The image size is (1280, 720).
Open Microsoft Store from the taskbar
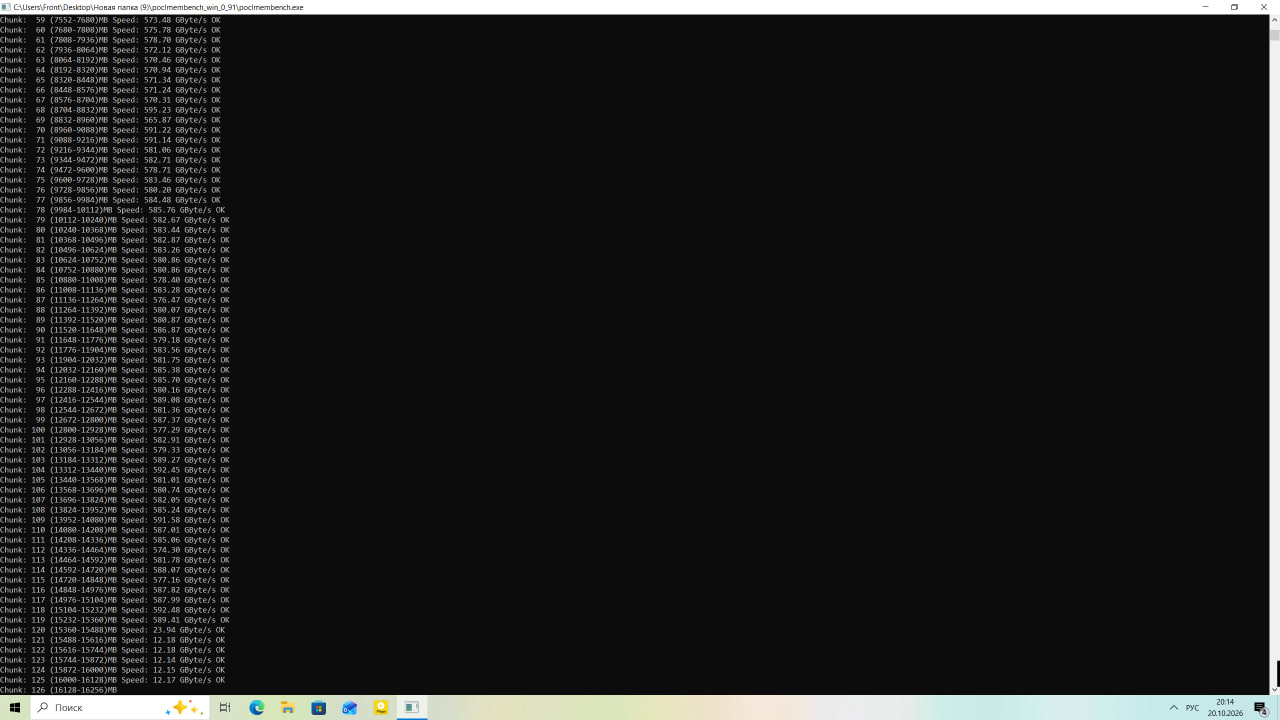click(x=319, y=708)
